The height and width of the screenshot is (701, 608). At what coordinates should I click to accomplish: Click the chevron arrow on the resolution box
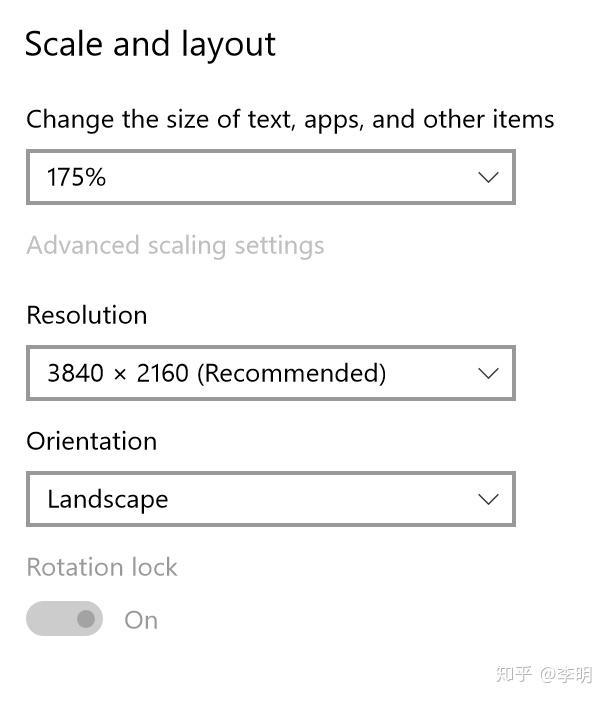pyautogui.click(x=488, y=373)
